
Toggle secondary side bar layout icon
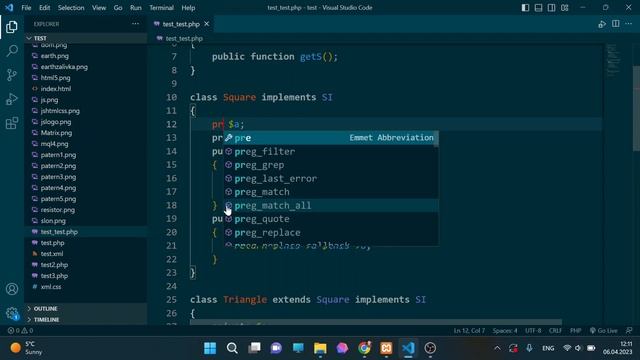pyautogui.click(x=551, y=8)
